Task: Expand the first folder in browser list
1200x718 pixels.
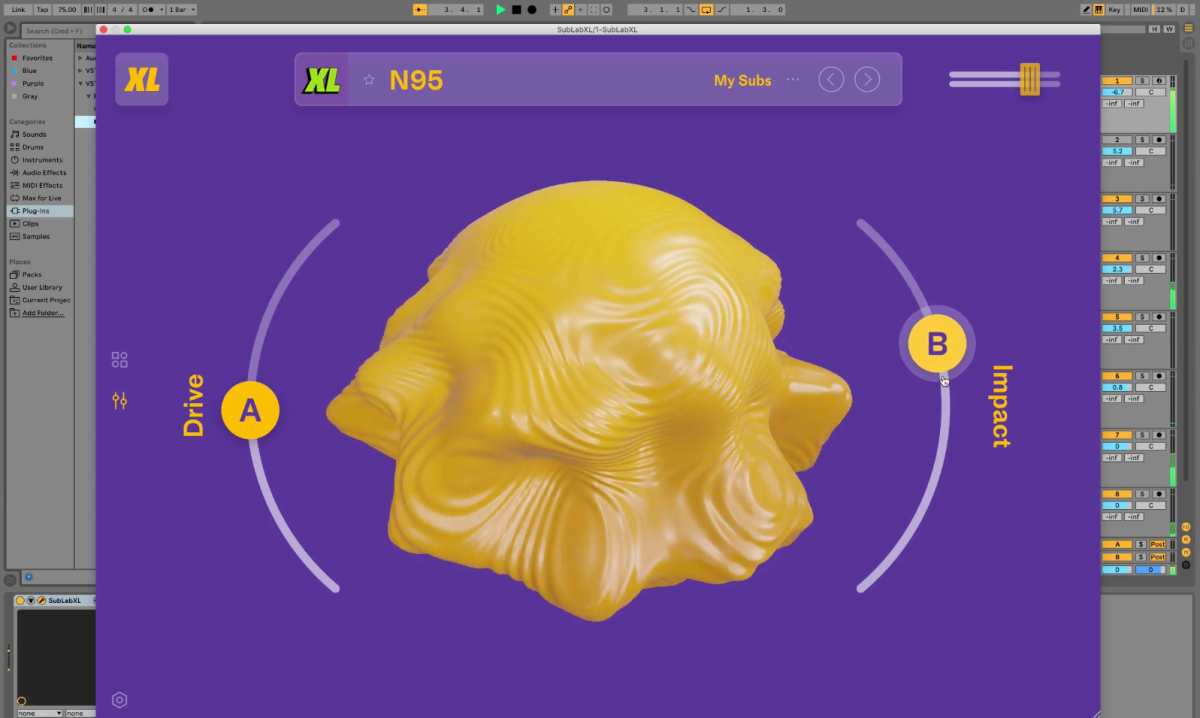Action: [x=80, y=58]
